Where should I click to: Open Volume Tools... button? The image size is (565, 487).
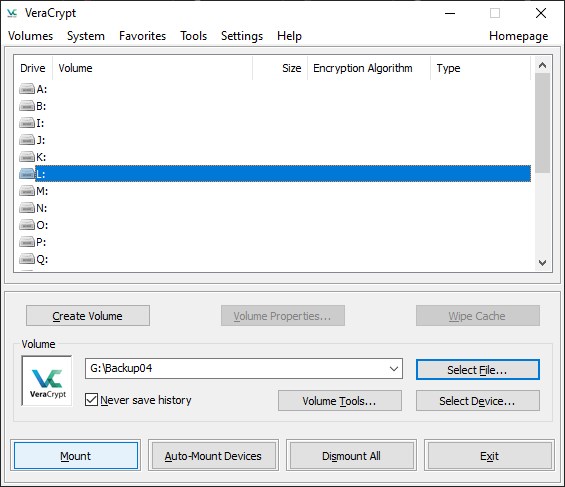point(339,401)
